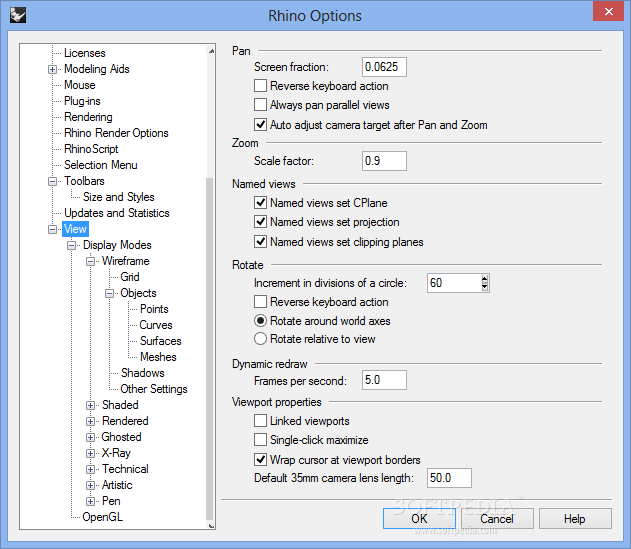Expand the Rendered node
The height and width of the screenshot is (549, 631).
pyautogui.click(x=91, y=421)
